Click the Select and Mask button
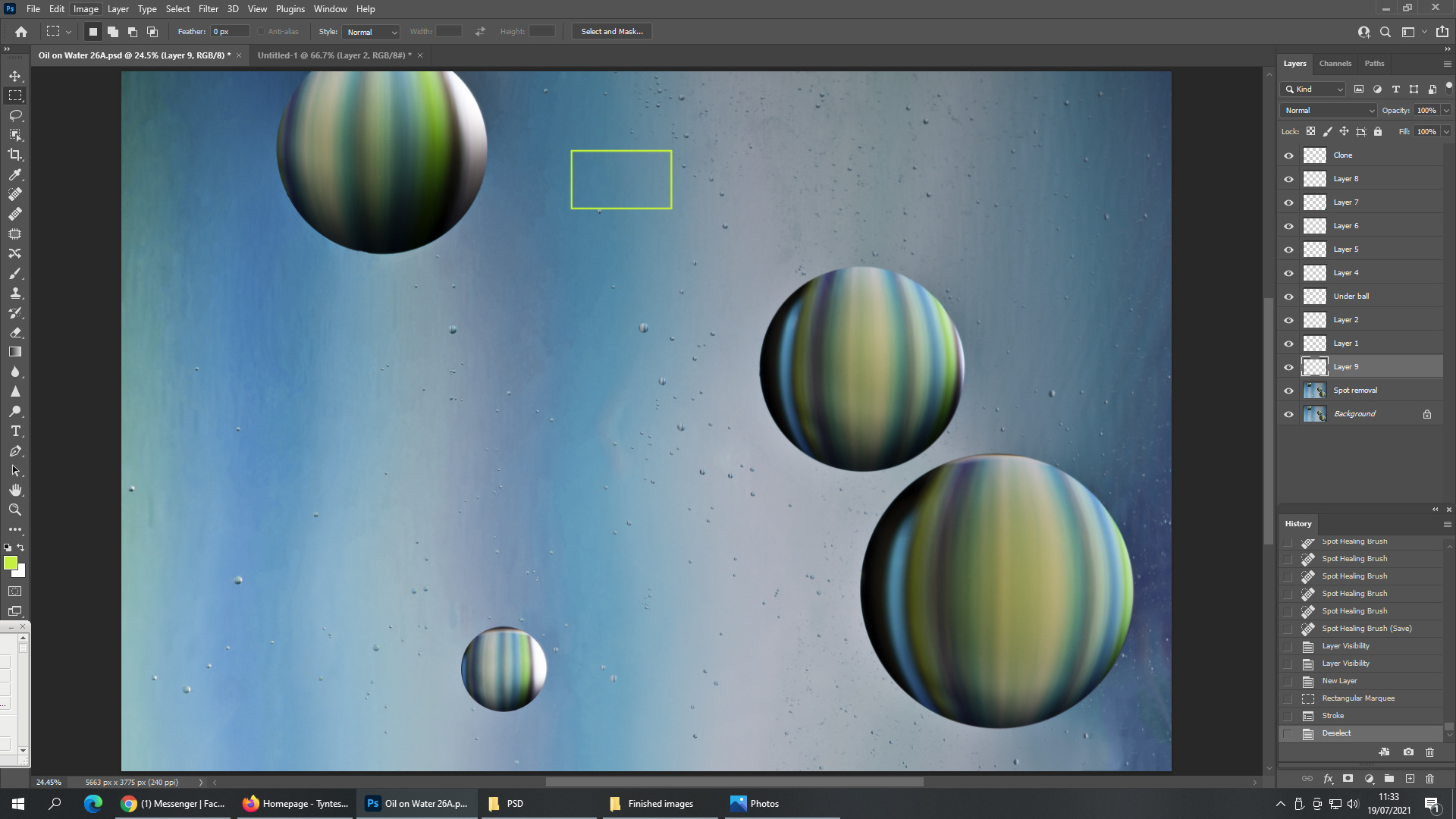 [611, 32]
